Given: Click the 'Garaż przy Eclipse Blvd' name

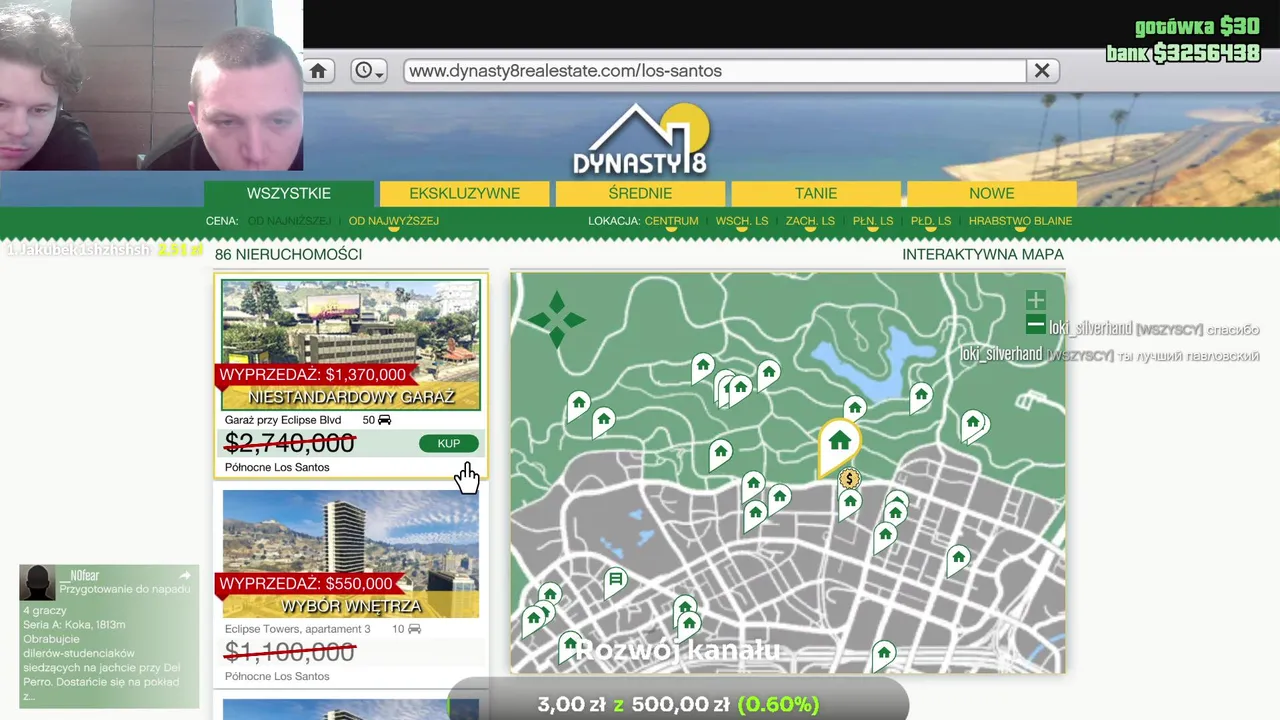Looking at the screenshot, I should point(283,420).
